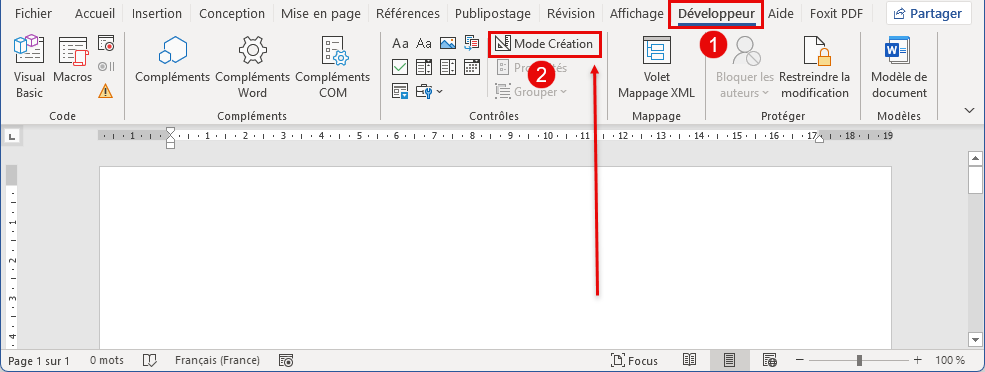Click Restreindre la modification
The image size is (985, 372).
(815, 67)
